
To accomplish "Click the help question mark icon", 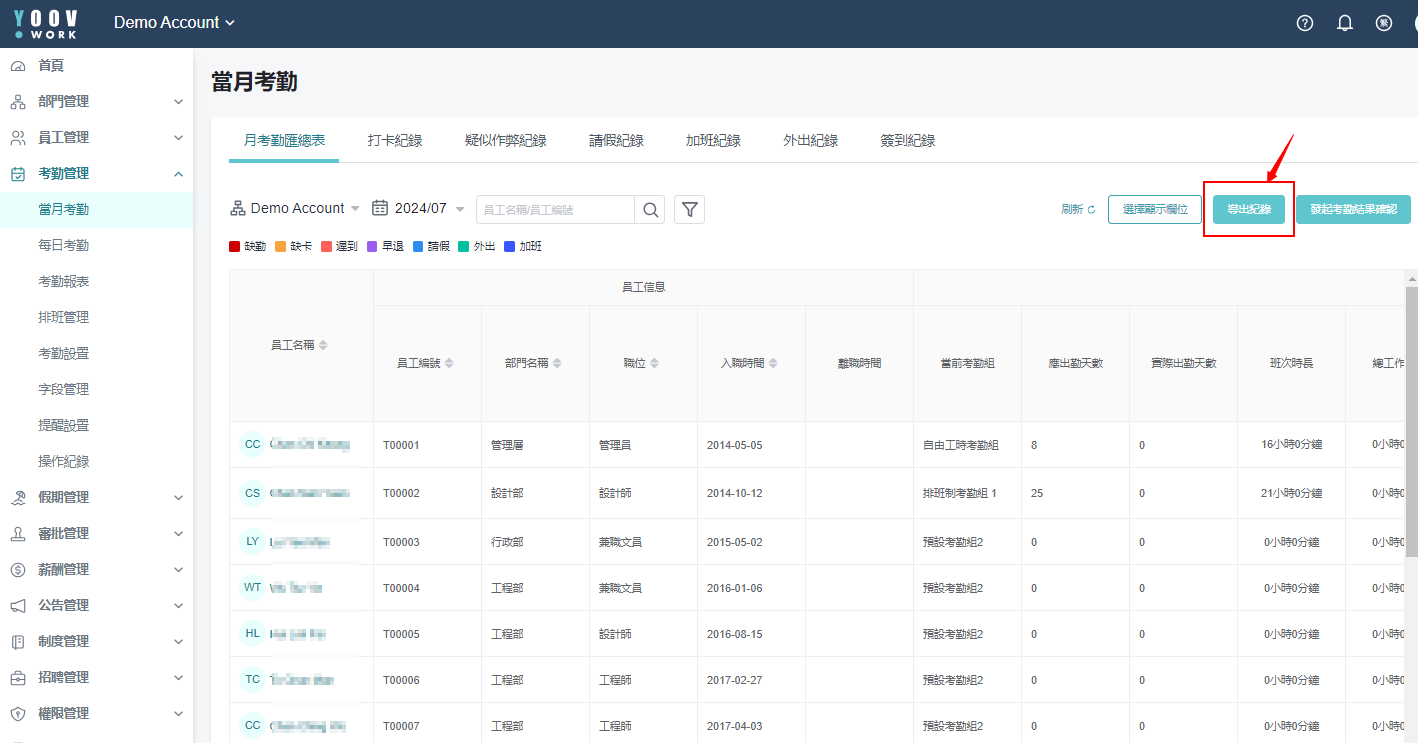I will point(1305,23).
